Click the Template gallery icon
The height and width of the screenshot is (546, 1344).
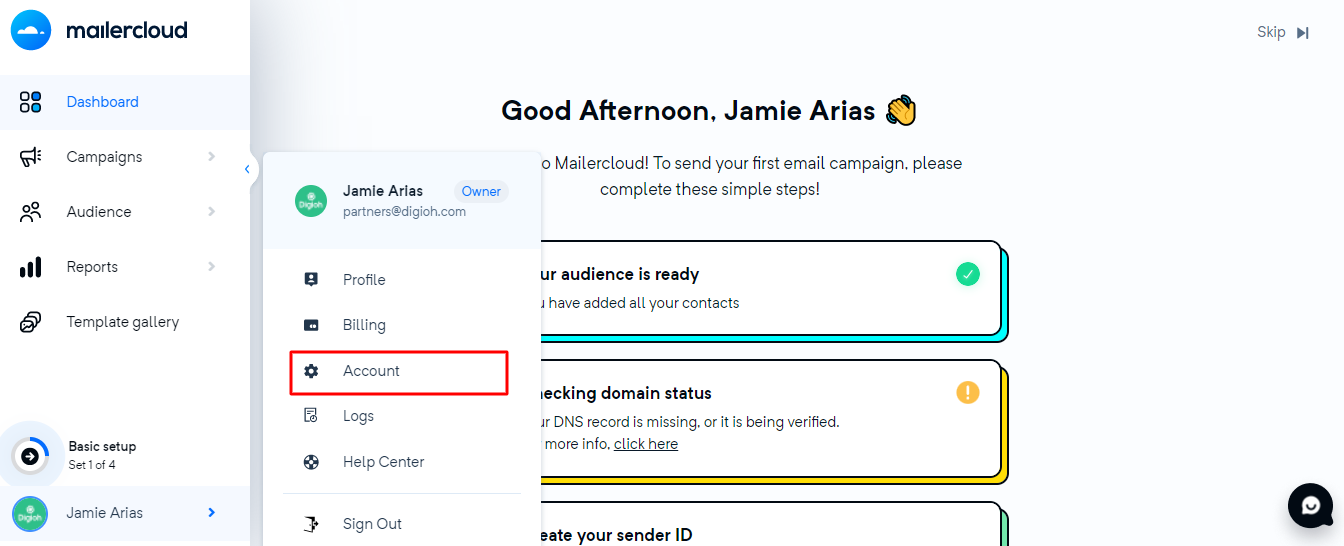coord(31,322)
